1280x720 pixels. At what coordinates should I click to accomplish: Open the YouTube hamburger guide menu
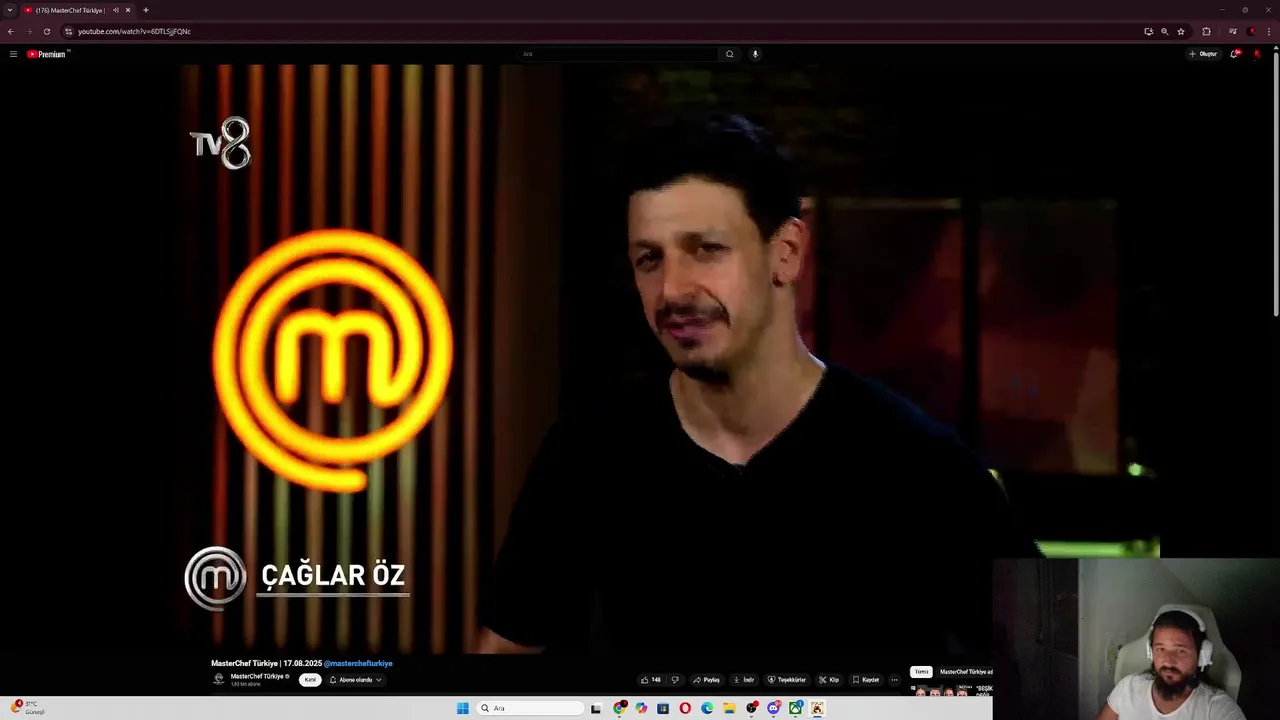tap(13, 54)
